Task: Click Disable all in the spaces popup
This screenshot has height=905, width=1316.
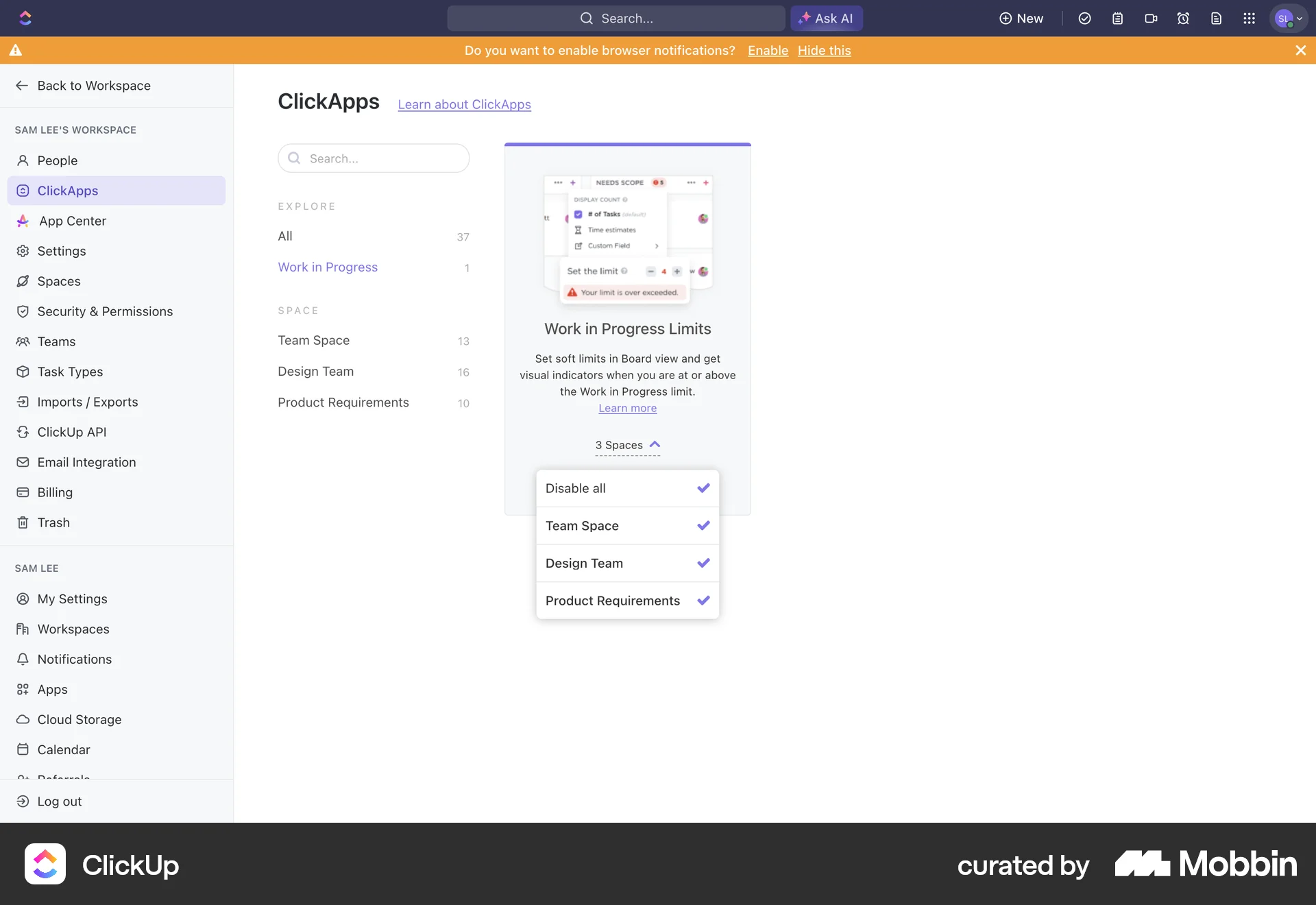Action: click(x=576, y=488)
